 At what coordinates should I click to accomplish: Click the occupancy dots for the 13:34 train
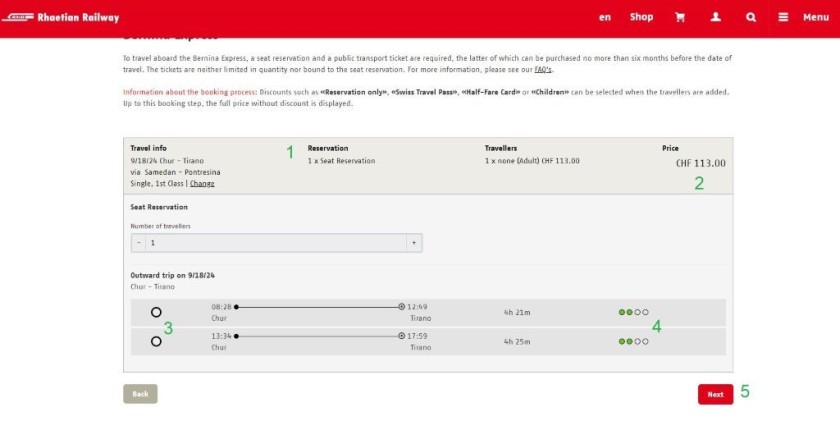coord(633,341)
